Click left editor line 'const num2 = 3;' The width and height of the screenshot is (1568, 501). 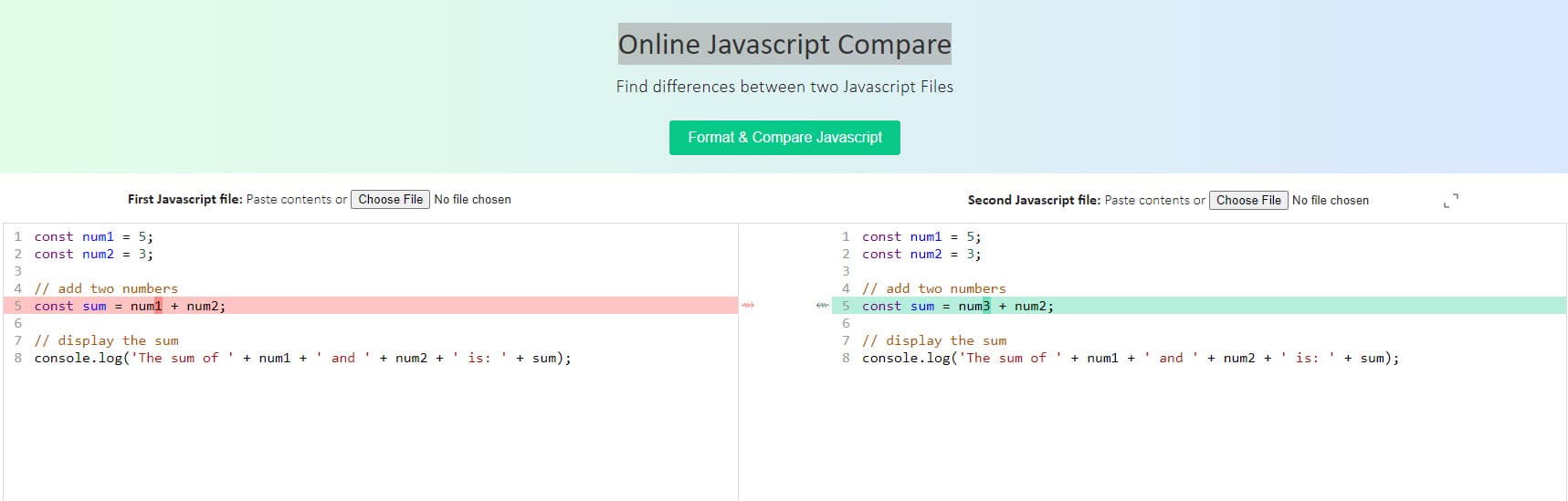coord(94,254)
